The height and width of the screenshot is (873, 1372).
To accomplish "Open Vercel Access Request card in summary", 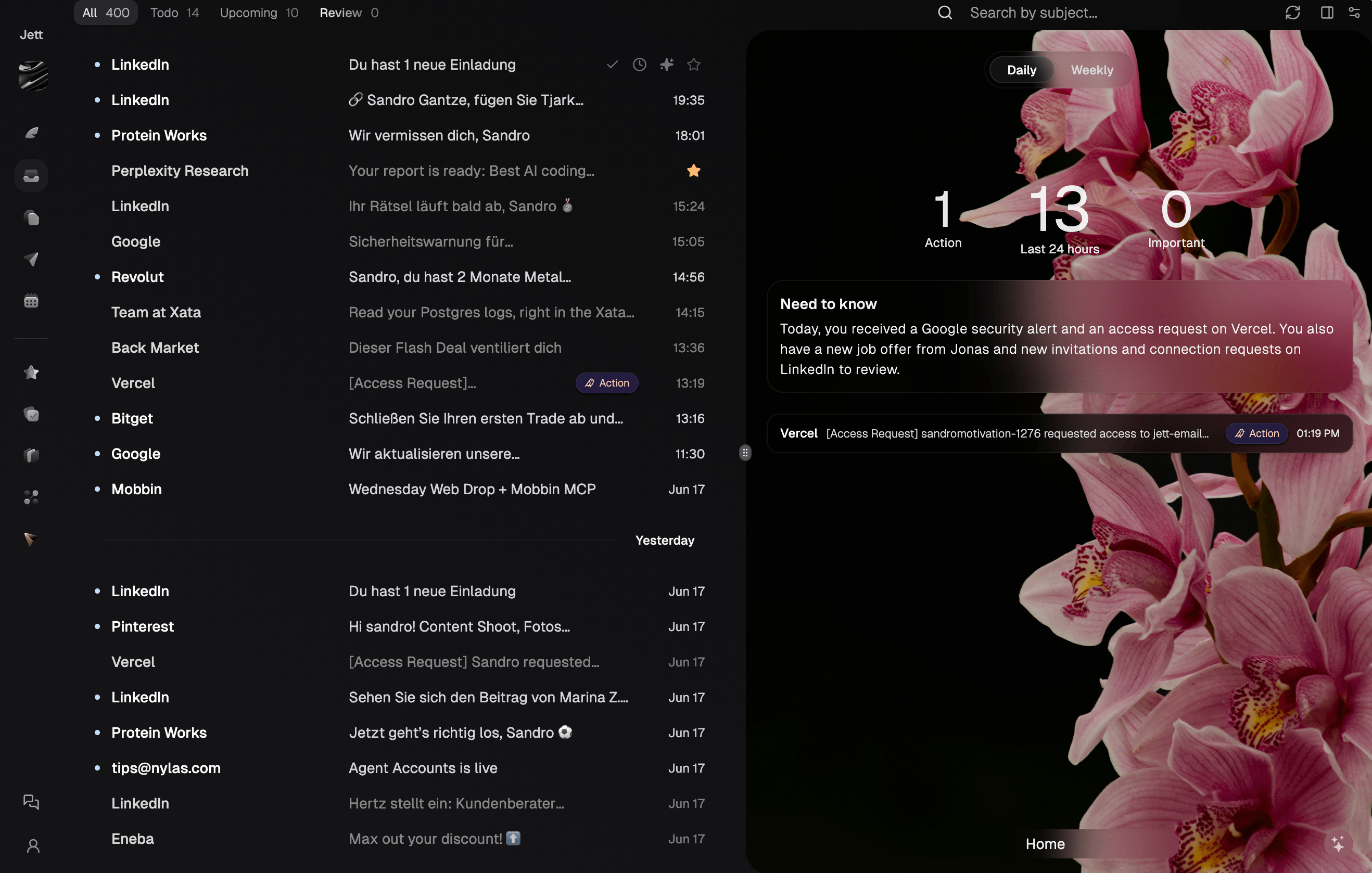I will coord(1059,433).
